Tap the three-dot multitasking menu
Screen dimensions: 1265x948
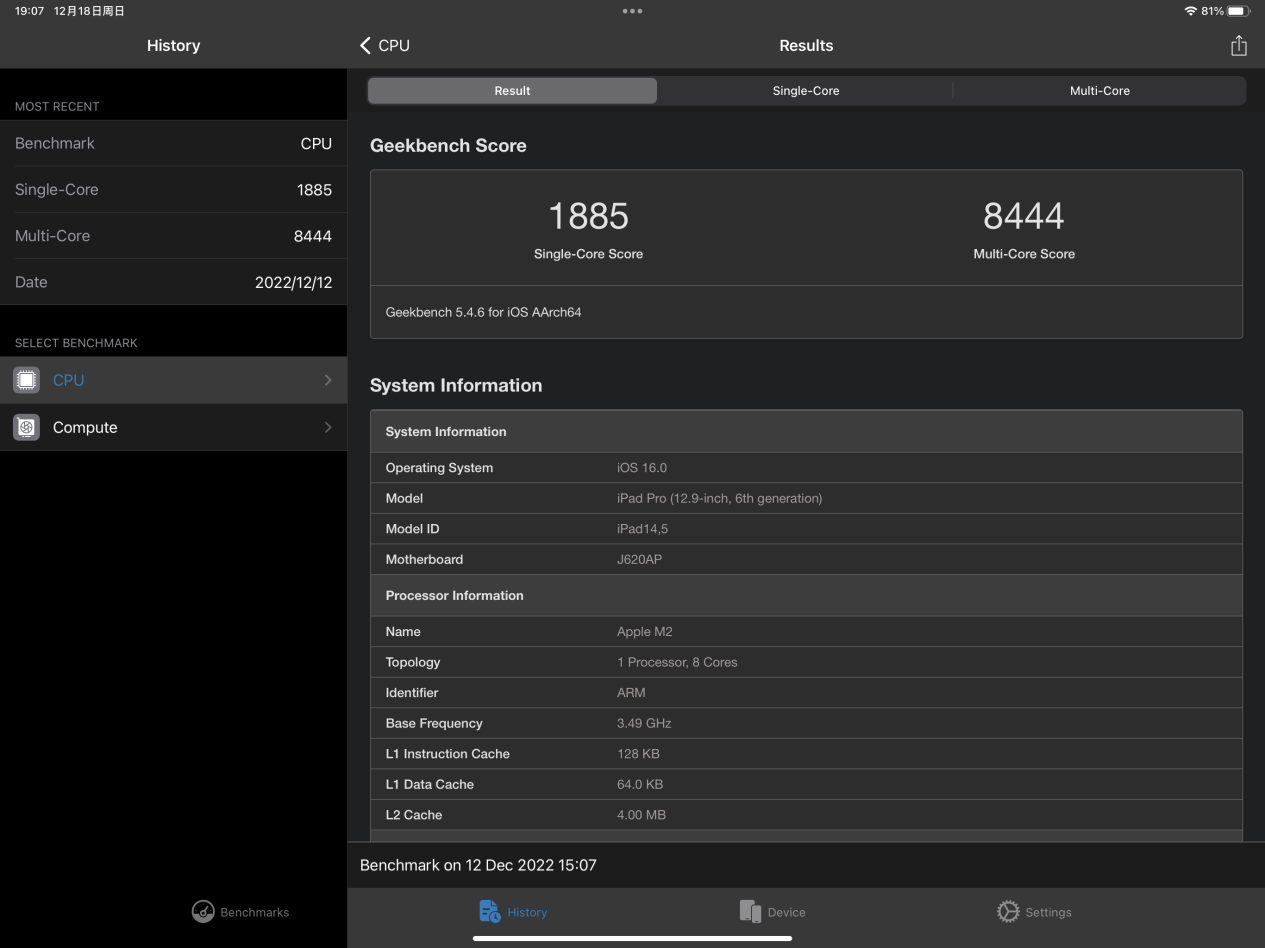(x=632, y=11)
